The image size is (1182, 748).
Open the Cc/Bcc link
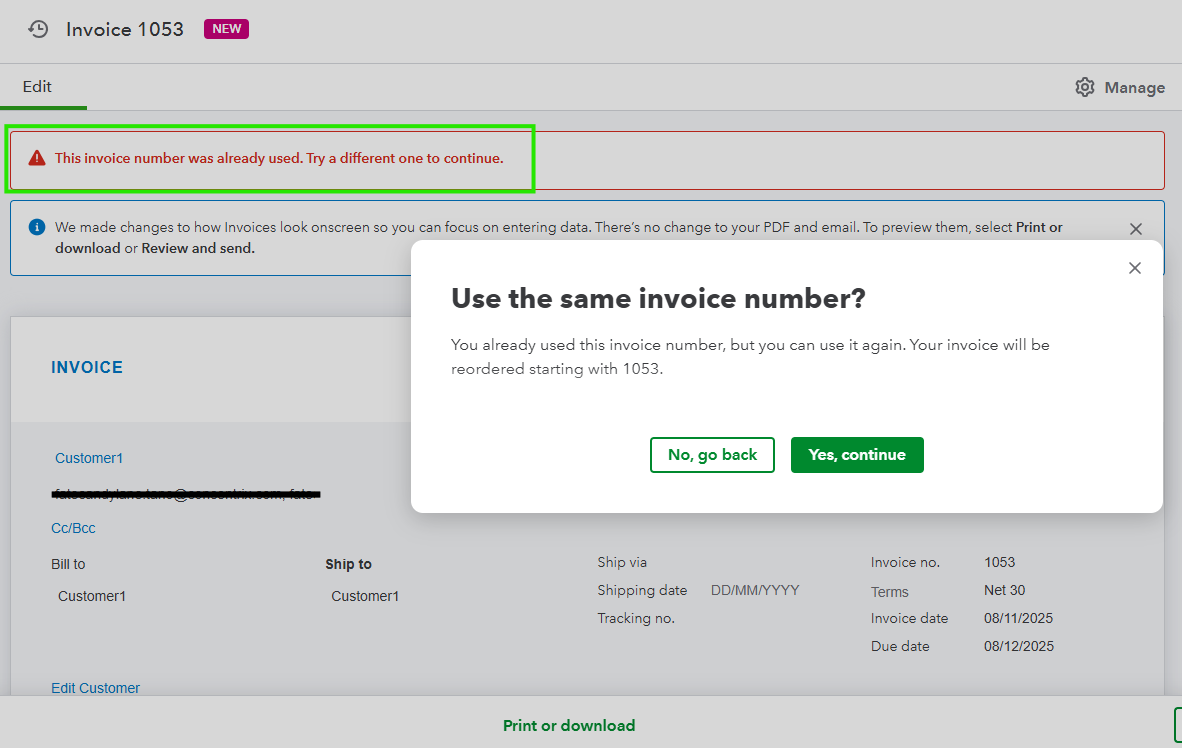click(73, 528)
